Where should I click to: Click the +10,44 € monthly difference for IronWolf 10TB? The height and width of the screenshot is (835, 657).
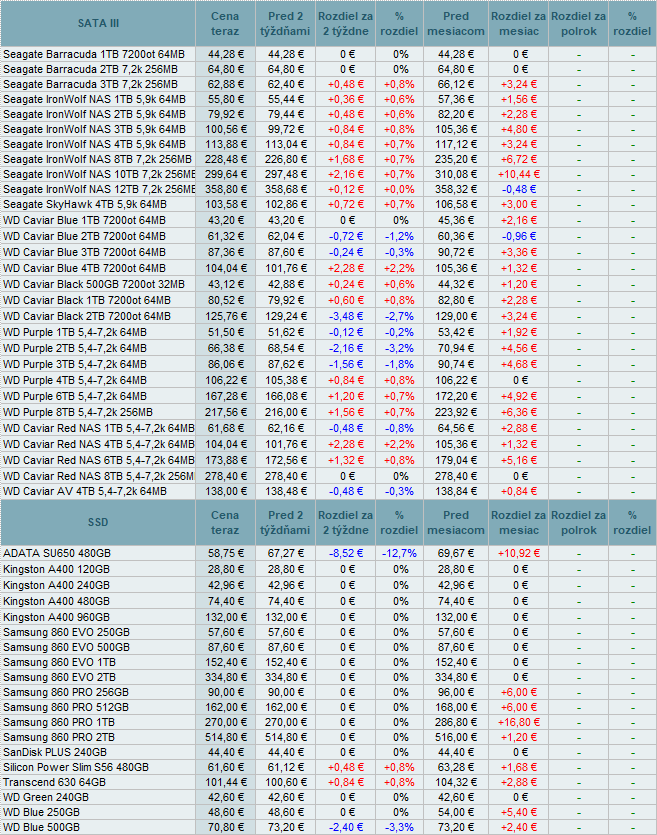point(519,174)
